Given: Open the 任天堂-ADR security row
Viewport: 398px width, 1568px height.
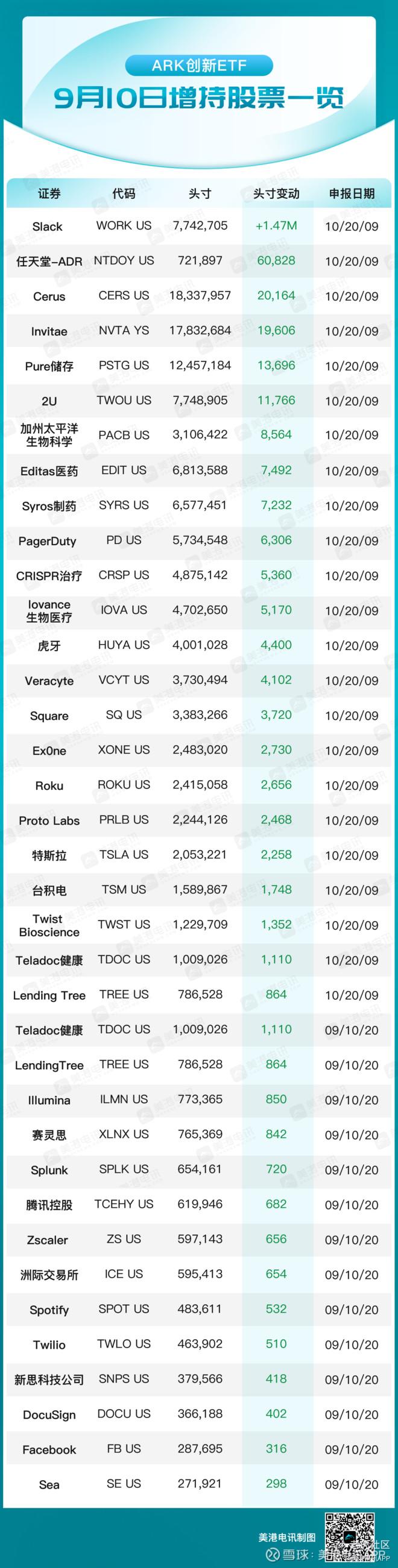Looking at the screenshot, I should tap(198, 261).
